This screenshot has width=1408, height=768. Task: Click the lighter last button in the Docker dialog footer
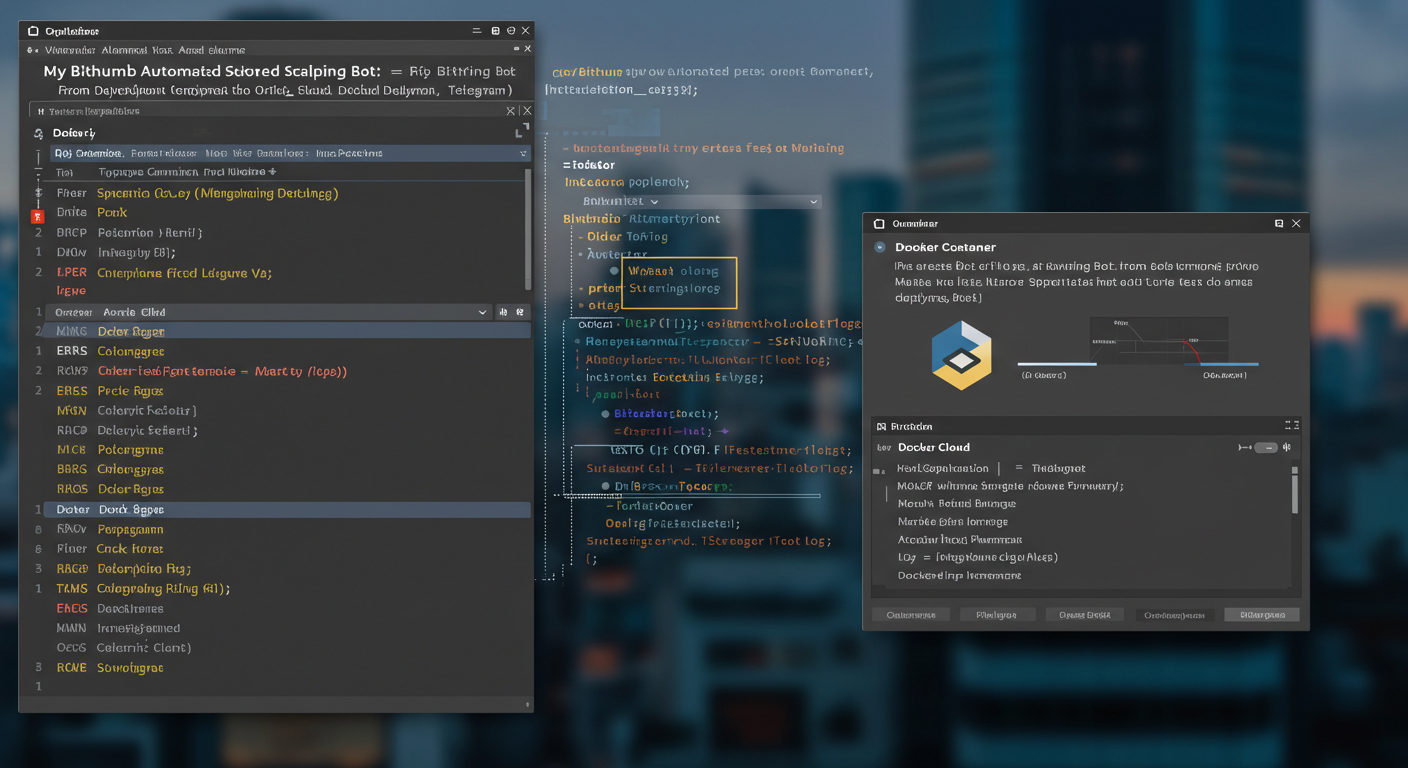tap(1262, 615)
